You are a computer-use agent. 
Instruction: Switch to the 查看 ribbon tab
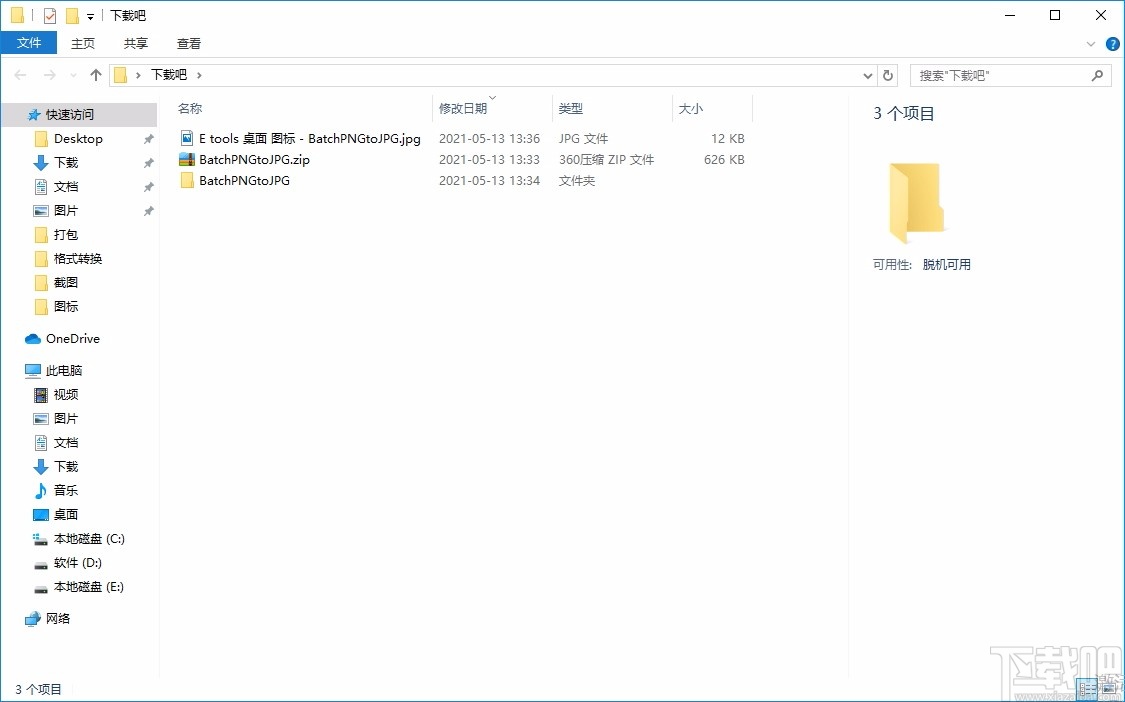point(188,43)
